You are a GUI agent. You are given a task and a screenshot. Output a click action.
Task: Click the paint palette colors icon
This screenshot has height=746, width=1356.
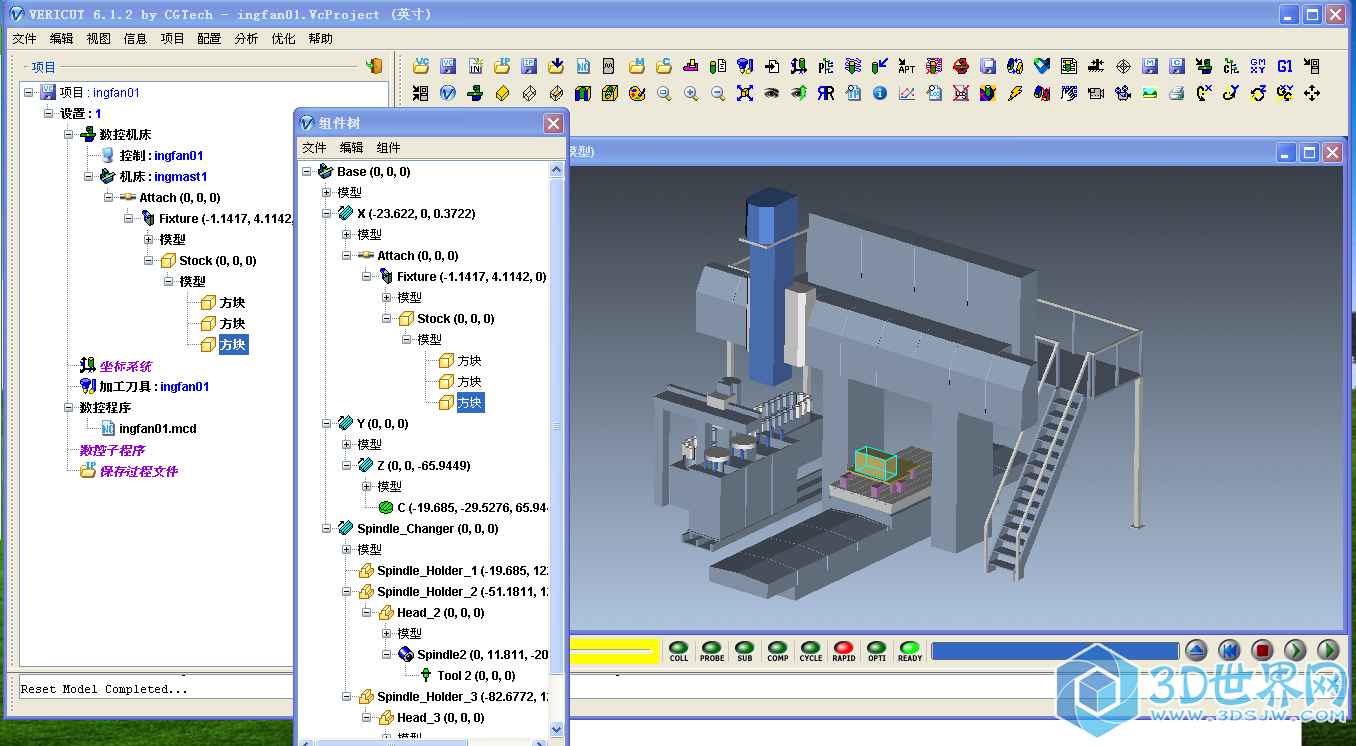637,93
